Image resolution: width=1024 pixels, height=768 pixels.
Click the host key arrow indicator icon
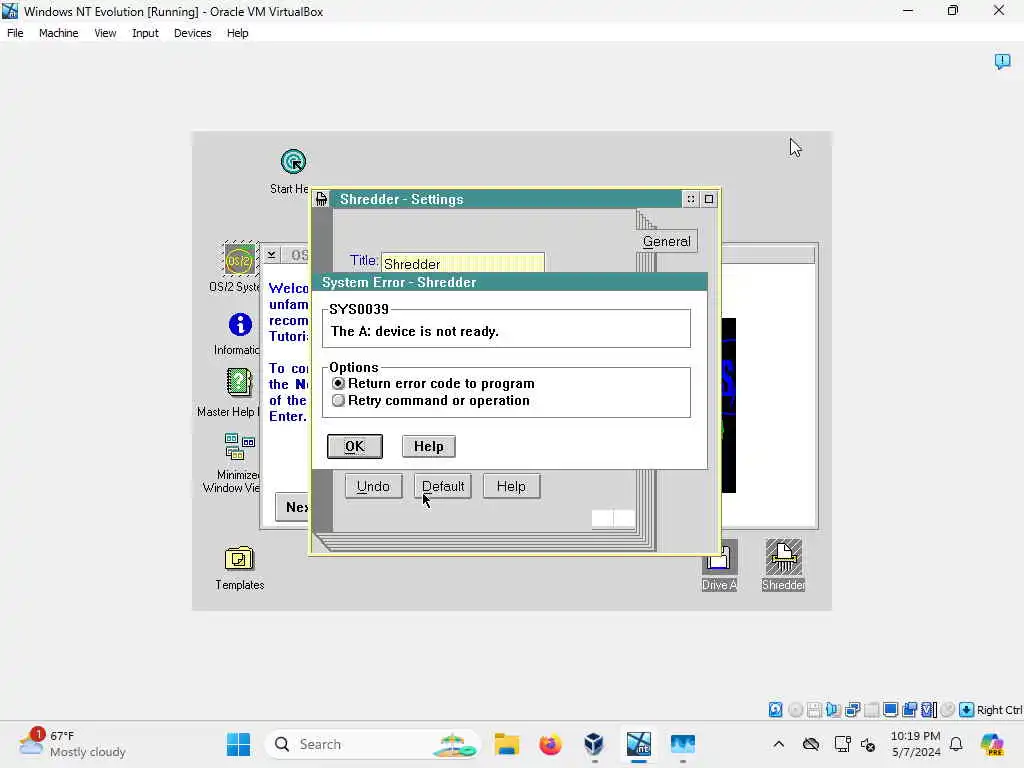(967, 710)
